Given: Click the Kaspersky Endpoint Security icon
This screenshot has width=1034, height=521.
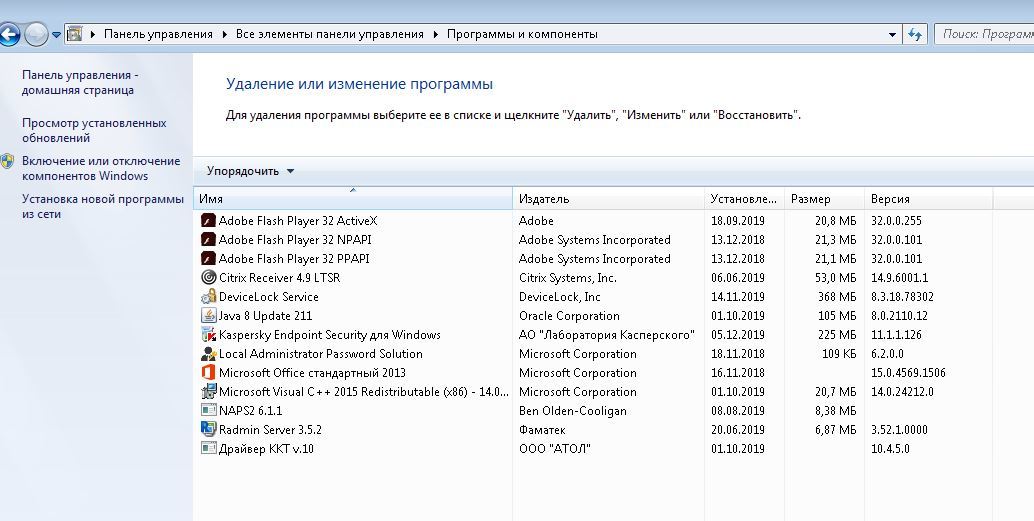Looking at the screenshot, I should point(208,335).
